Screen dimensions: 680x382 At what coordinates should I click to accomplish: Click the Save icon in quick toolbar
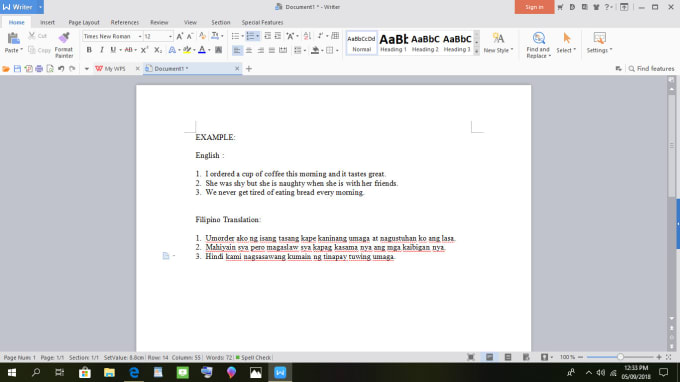[17, 69]
